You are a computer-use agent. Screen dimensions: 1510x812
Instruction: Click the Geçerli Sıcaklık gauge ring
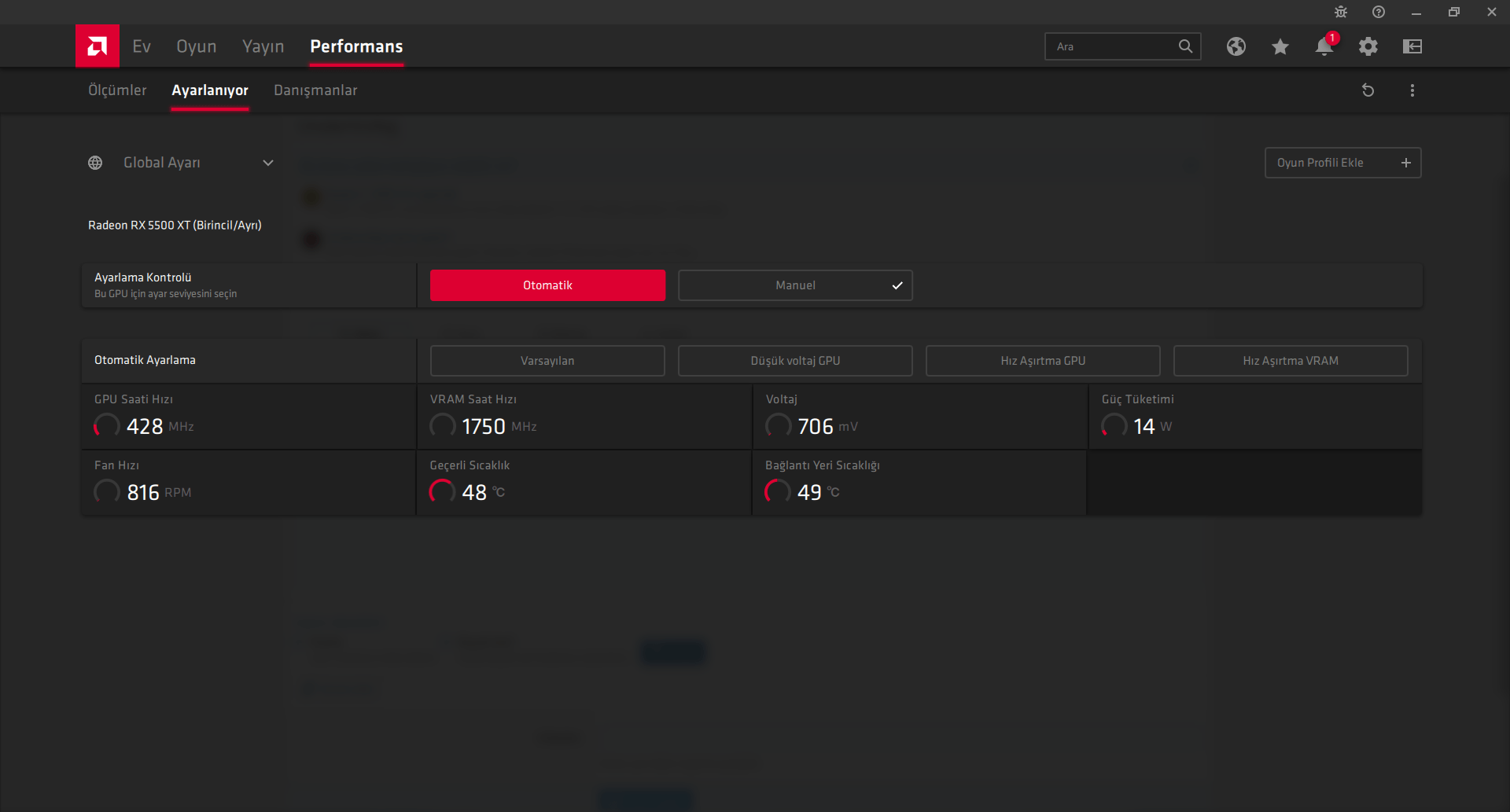point(443,492)
